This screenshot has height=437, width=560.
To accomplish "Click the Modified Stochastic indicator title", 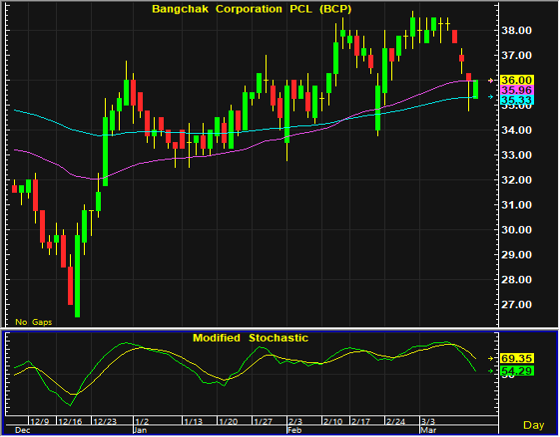I will pyautogui.click(x=250, y=338).
